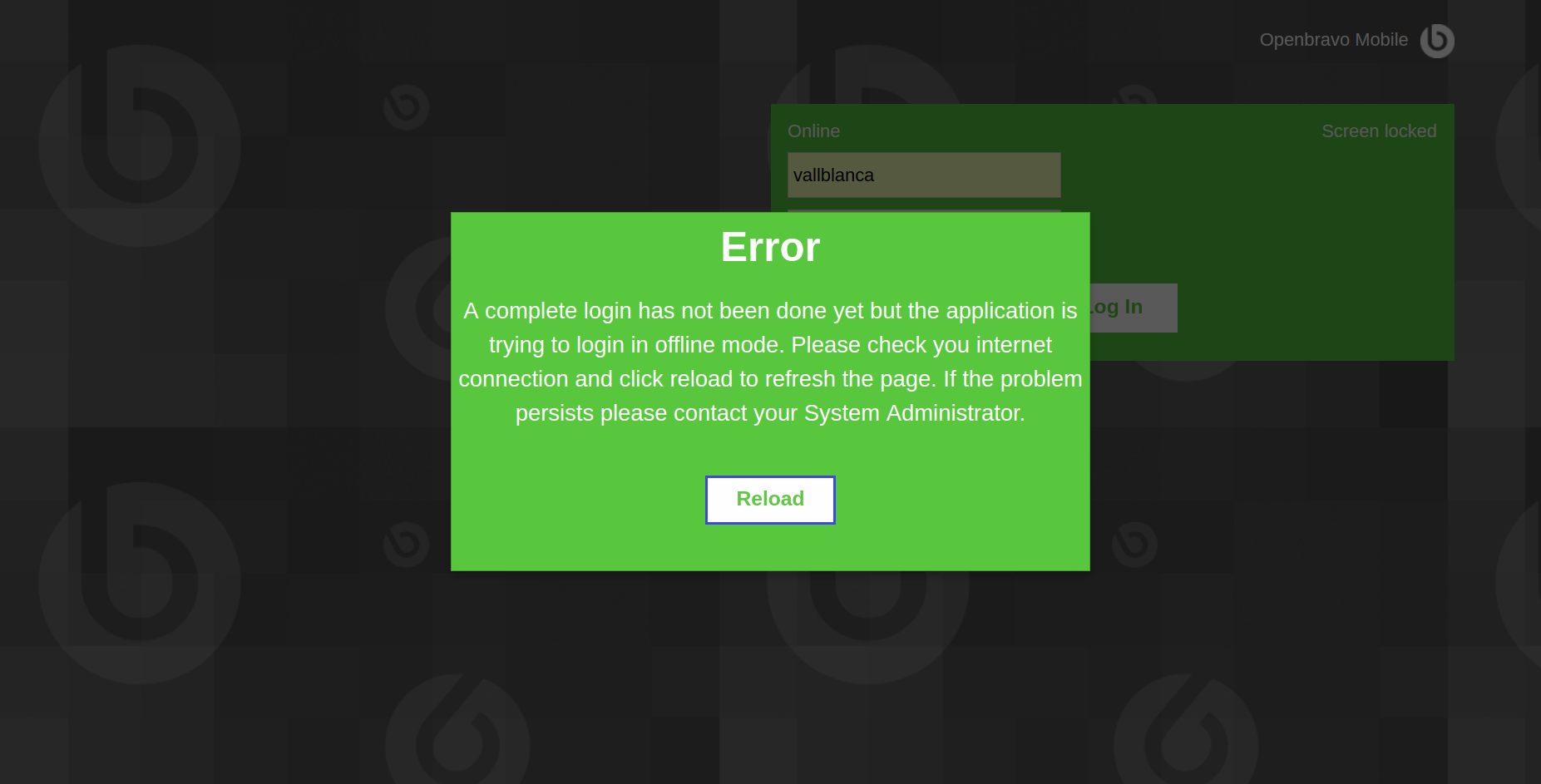The width and height of the screenshot is (1541, 784).
Task: Click the Openbravo logo icon beside Openbravo Mobile
Action: (1437, 41)
